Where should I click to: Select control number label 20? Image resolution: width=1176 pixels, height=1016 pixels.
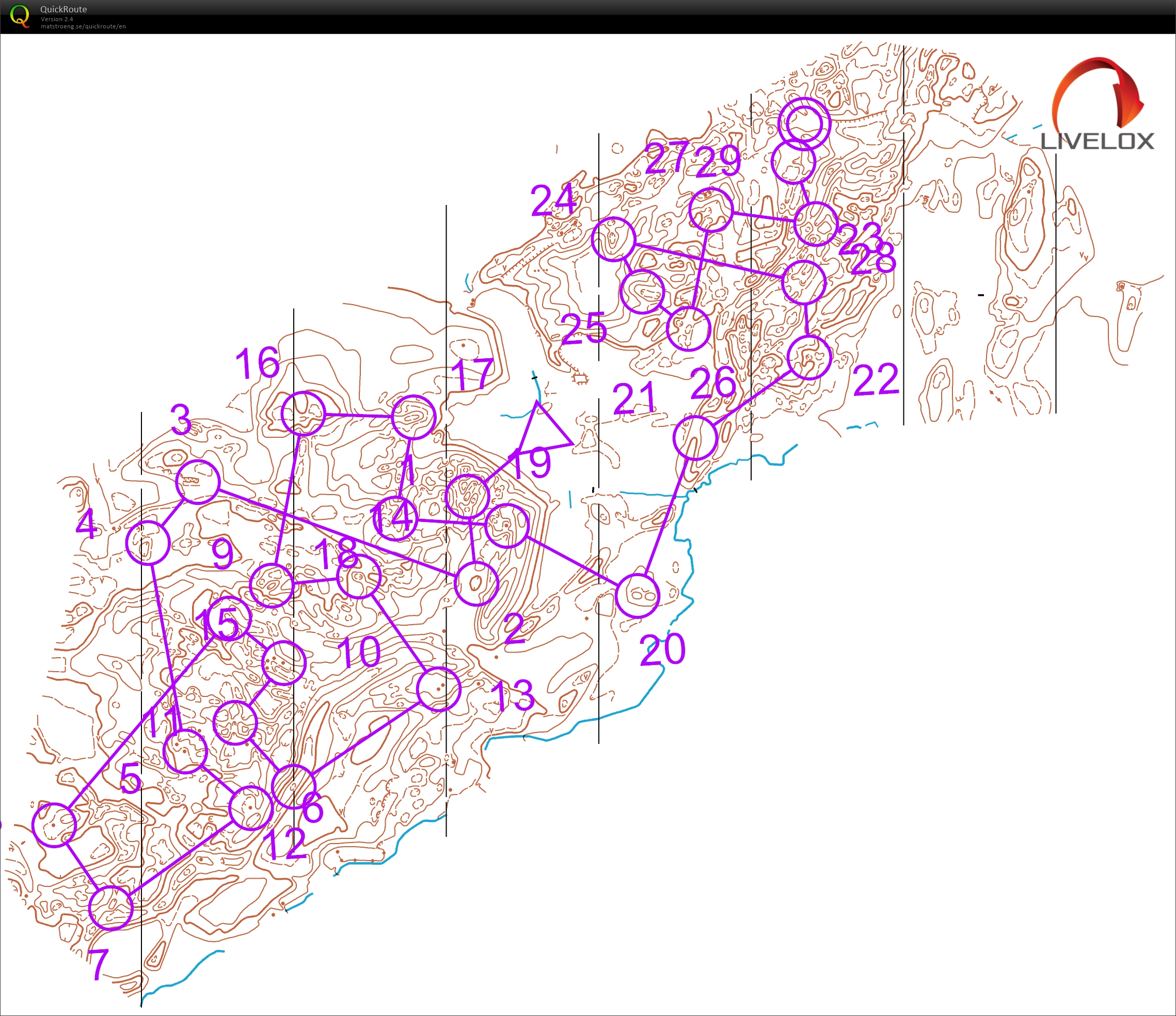point(663,649)
